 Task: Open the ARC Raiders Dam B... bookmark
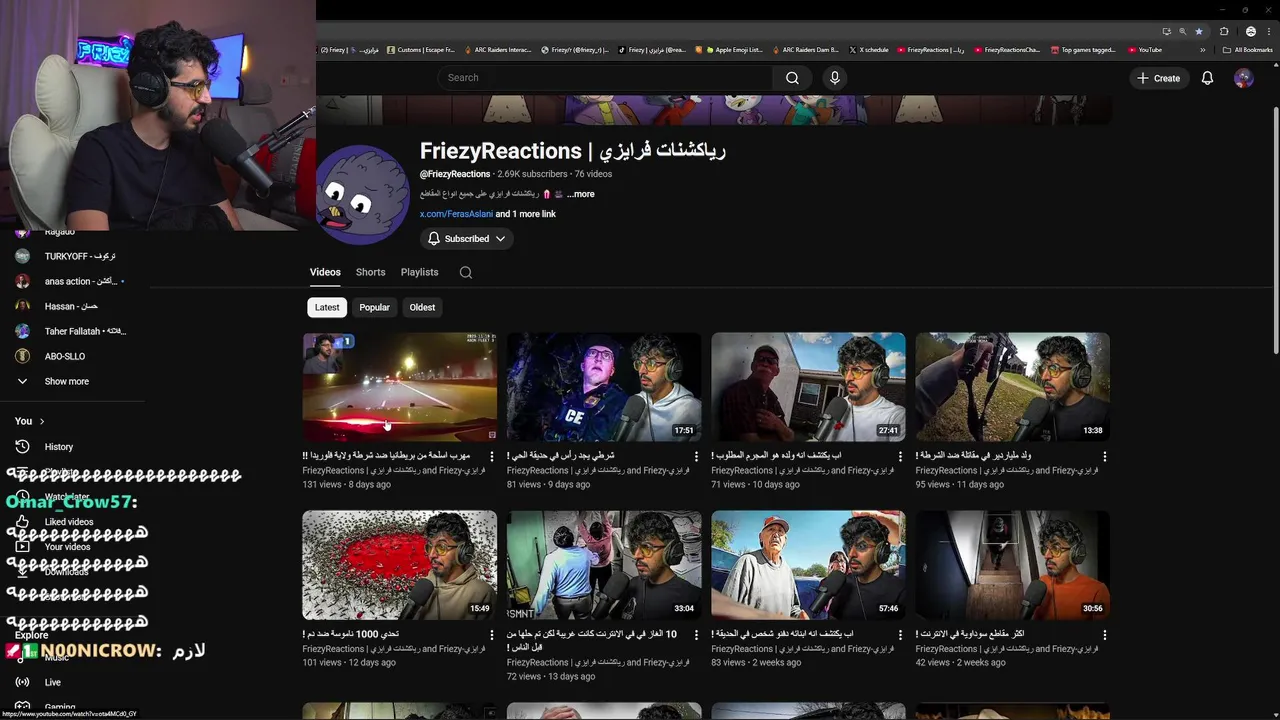tap(804, 50)
